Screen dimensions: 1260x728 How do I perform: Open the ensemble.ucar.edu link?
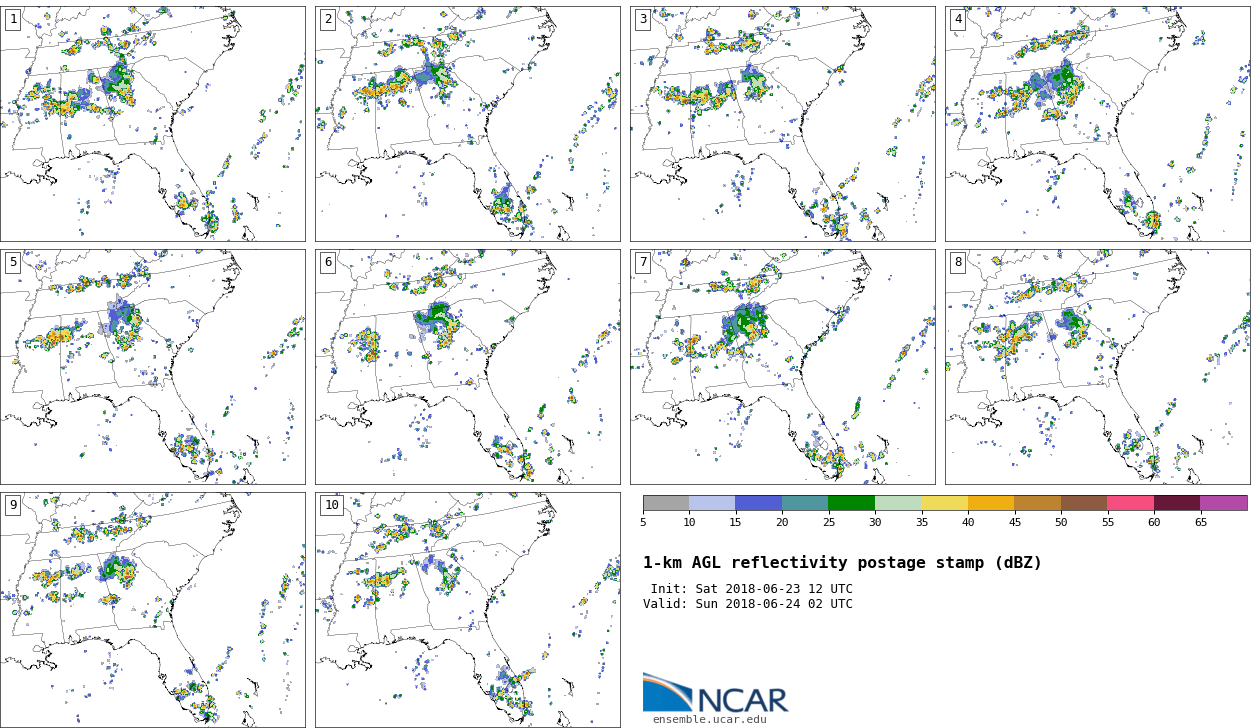pyautogui.click(x=709, y=719)
